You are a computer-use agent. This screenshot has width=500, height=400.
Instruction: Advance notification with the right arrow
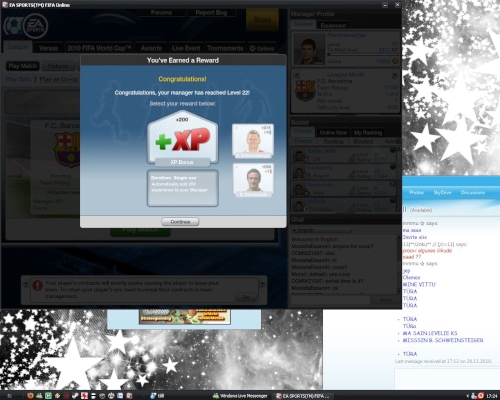point(262,284)
